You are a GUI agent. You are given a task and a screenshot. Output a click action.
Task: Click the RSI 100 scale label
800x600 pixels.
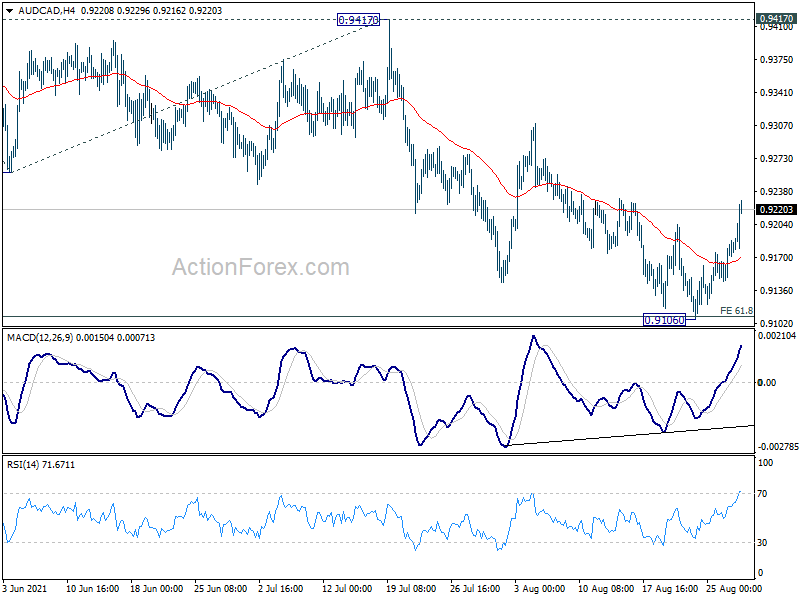766,463
